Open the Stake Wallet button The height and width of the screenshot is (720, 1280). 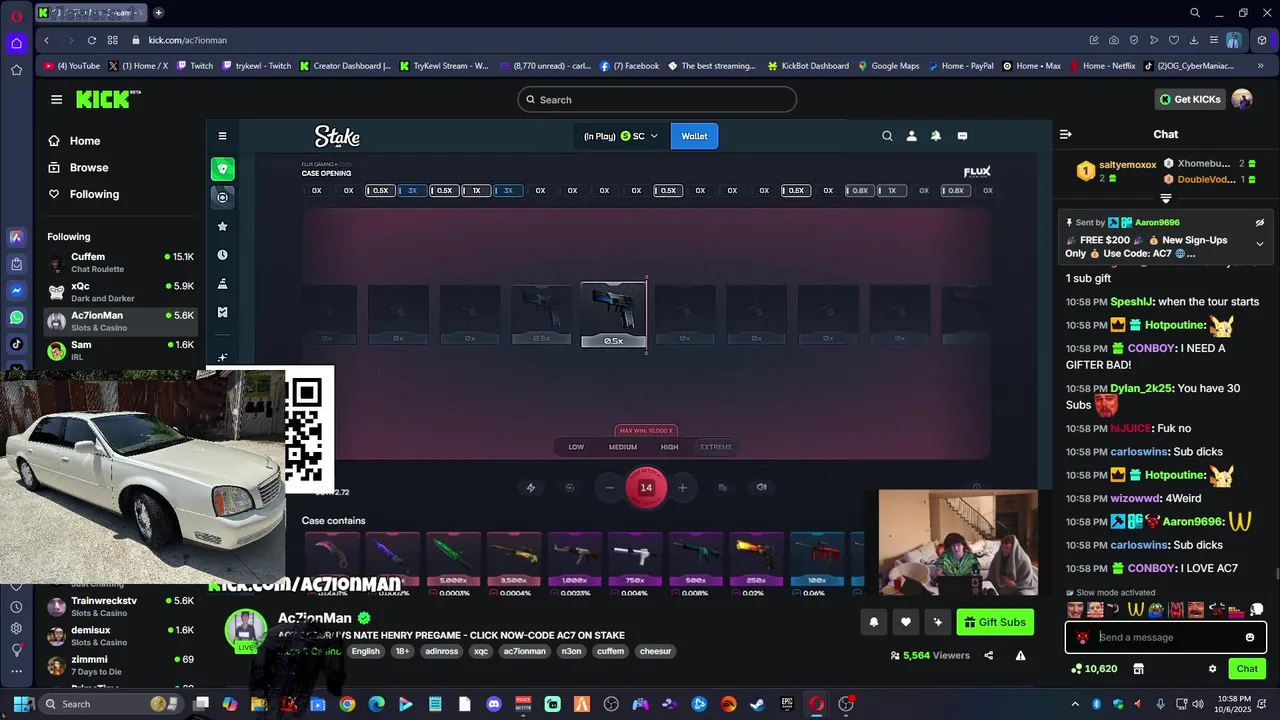tap(694, 136)
